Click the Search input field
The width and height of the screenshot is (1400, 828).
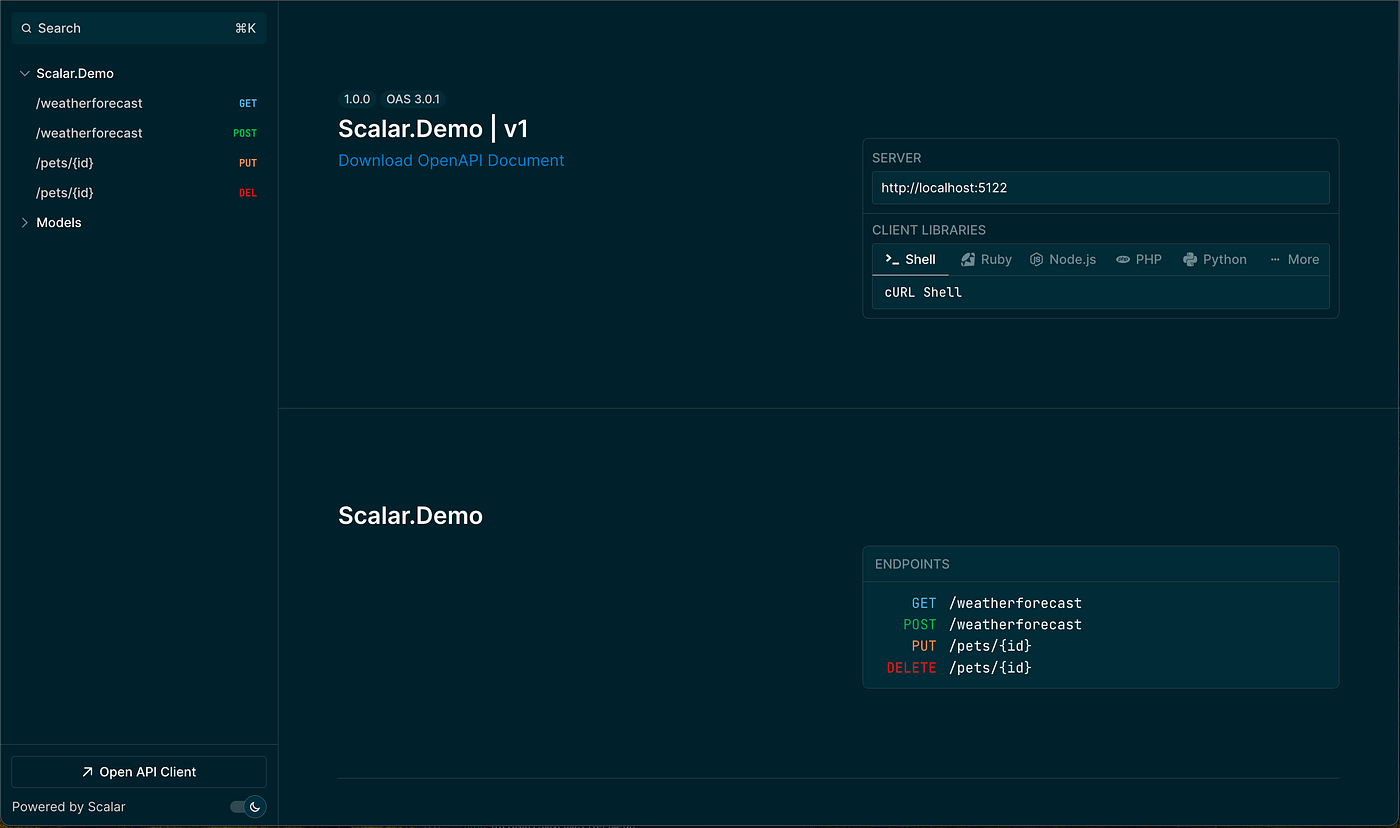pyautogui.click(x=139, y=28)
